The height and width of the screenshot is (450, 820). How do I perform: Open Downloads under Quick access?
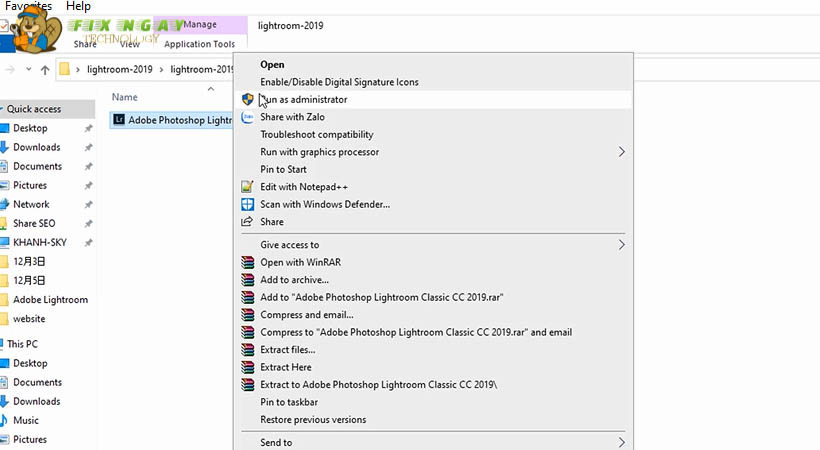coord(36,147)
